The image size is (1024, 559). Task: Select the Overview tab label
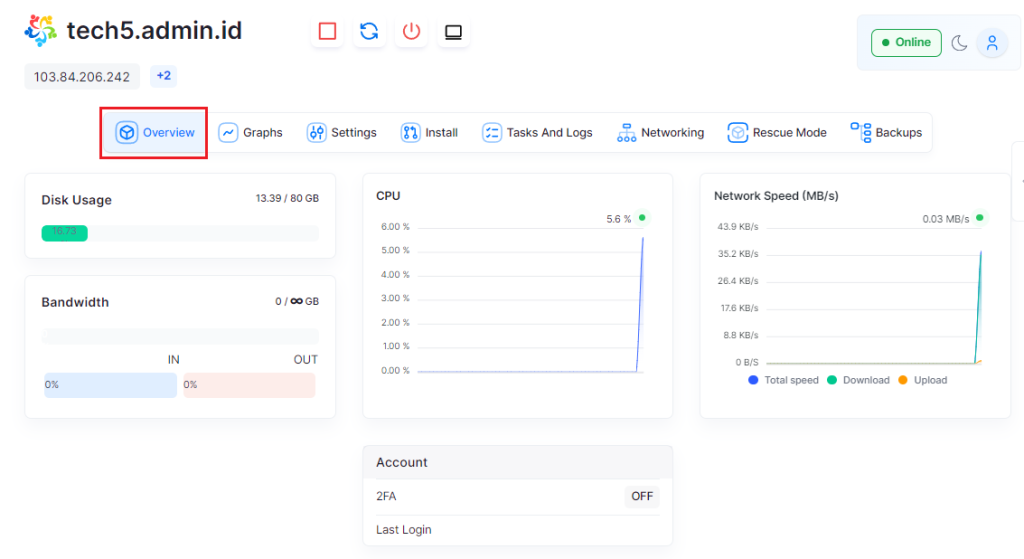click(x=168, y=133)
